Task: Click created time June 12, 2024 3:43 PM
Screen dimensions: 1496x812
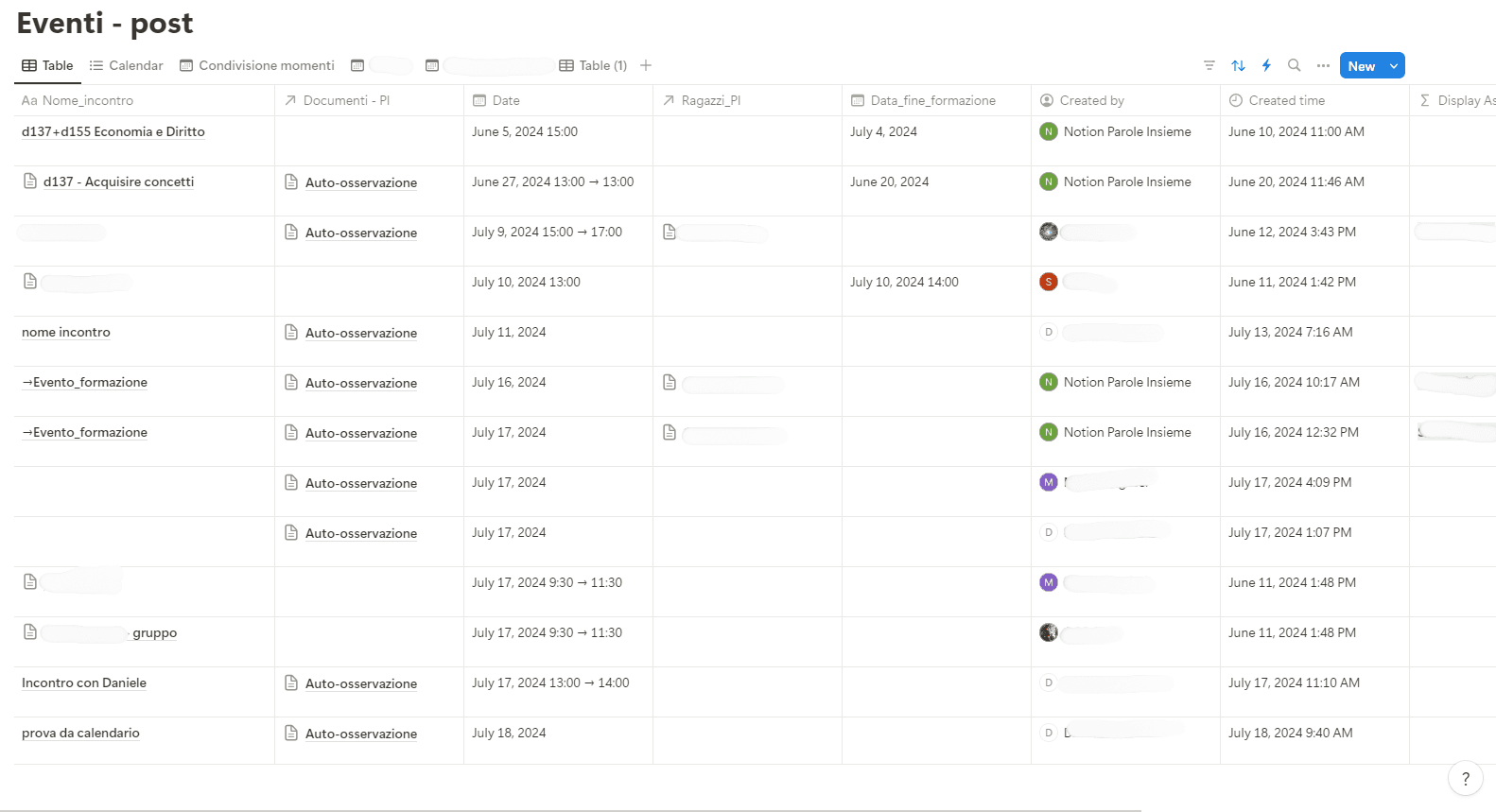Action: [1292, 232]
